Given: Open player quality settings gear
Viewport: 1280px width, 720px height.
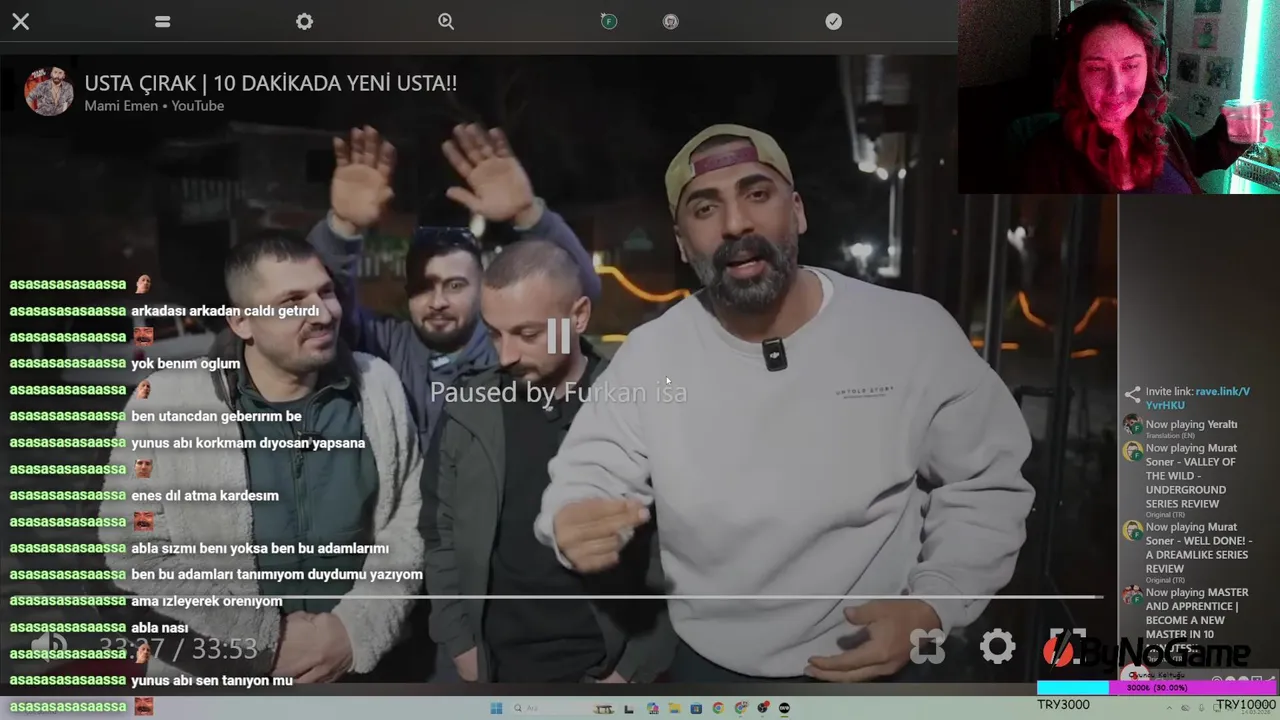Looking at the screenshot, I should (997, 647).
